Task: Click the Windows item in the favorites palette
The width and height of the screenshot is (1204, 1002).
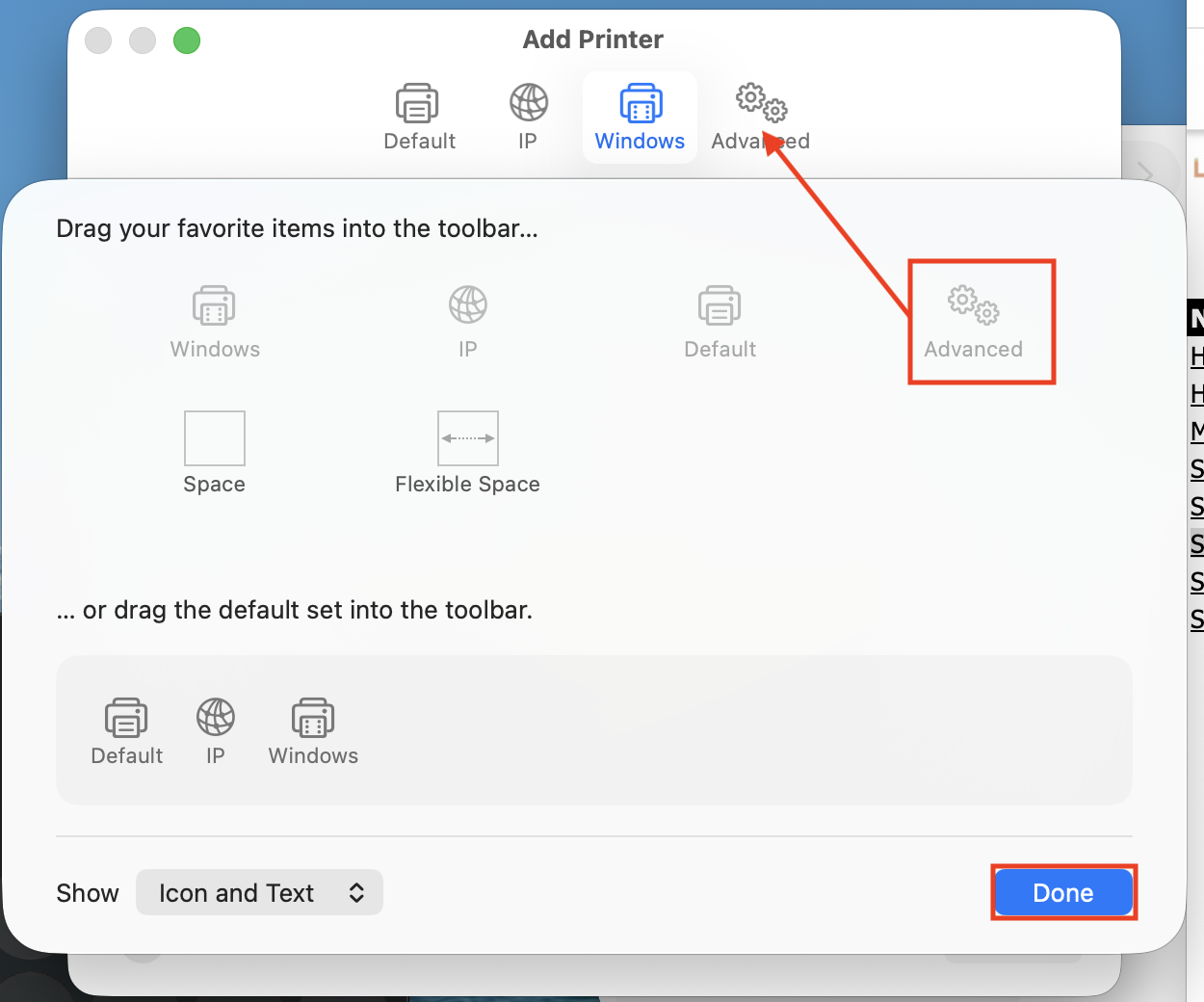Action: [x=214, y=321]
